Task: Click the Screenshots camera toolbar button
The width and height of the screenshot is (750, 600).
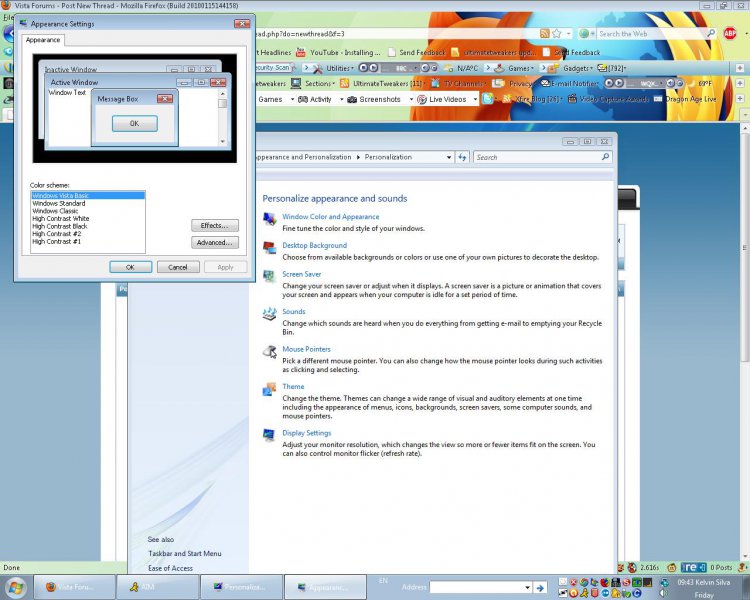Action: coord(374,99)
